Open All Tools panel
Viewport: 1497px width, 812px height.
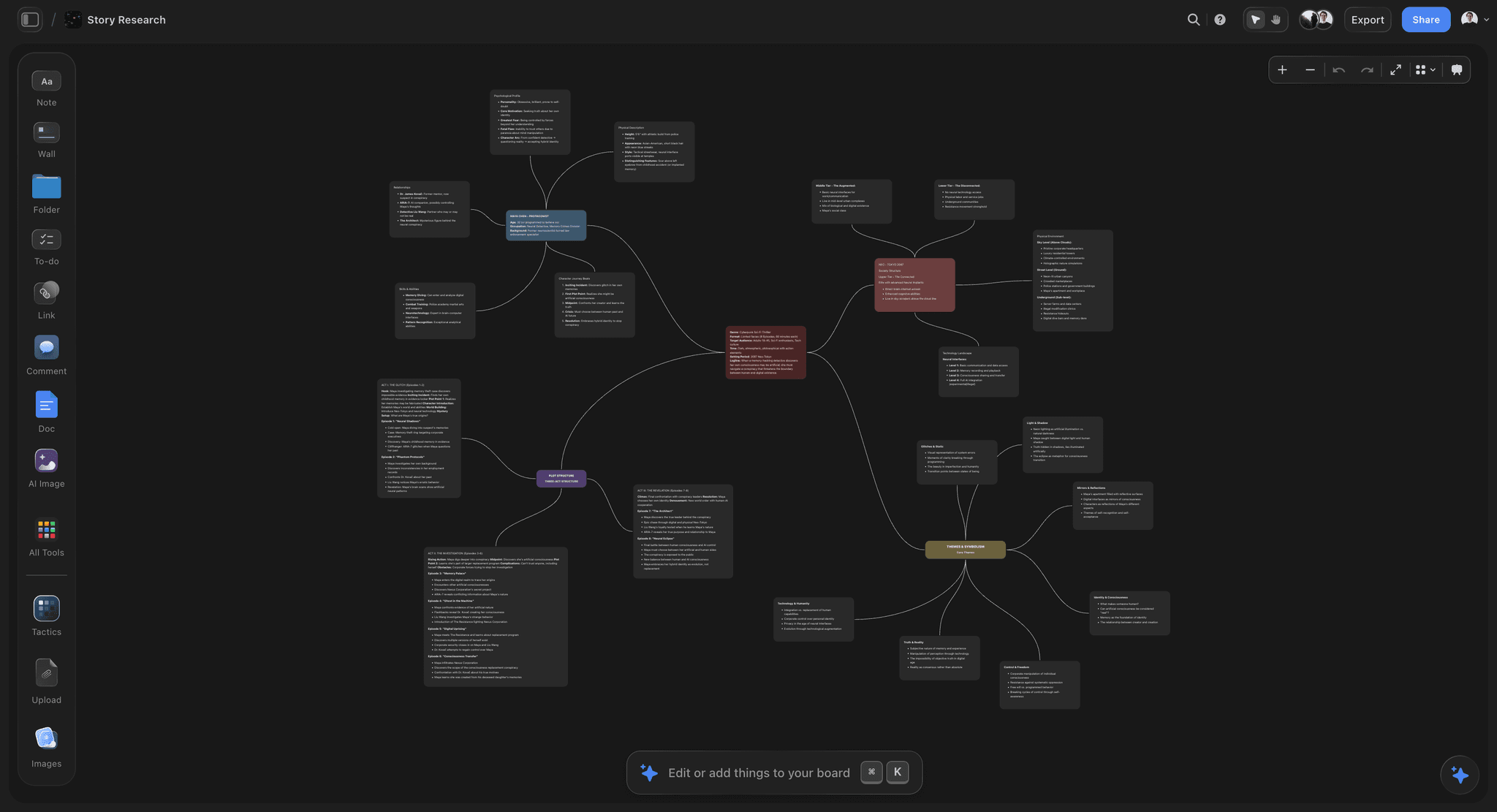click(x=46, y=538)
